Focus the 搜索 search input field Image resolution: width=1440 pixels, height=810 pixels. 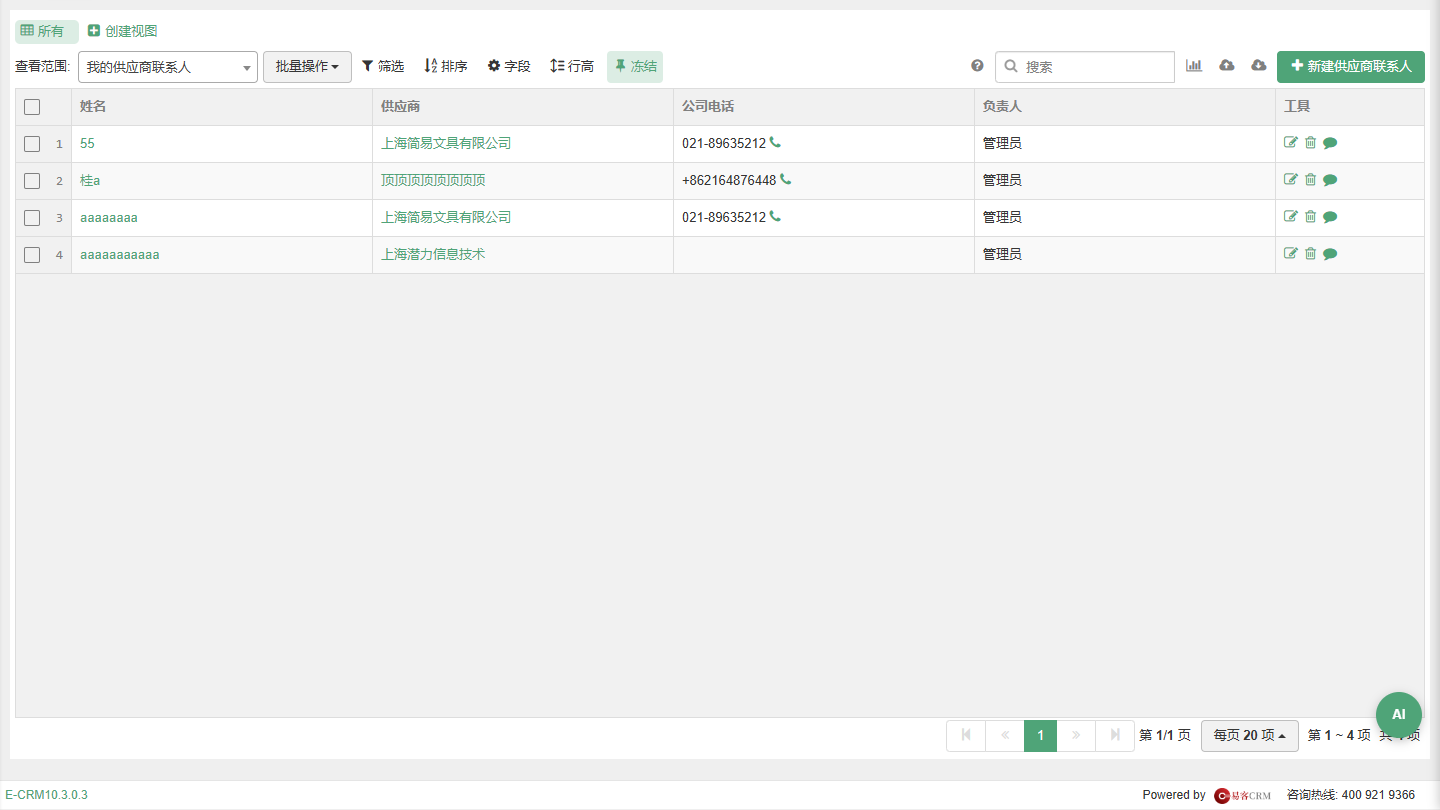(x=1085, y=67)
